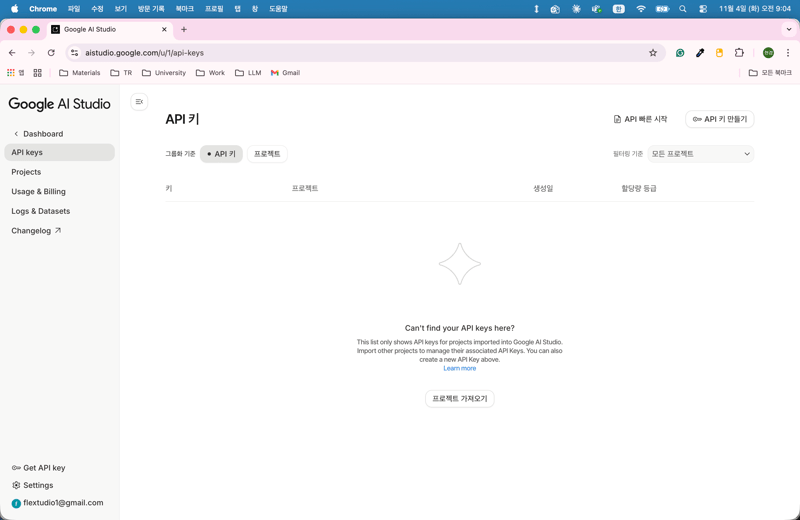Screen dimensions: 800x520
Task: Open the macOS Apple menu
Action: click(14, 9)
